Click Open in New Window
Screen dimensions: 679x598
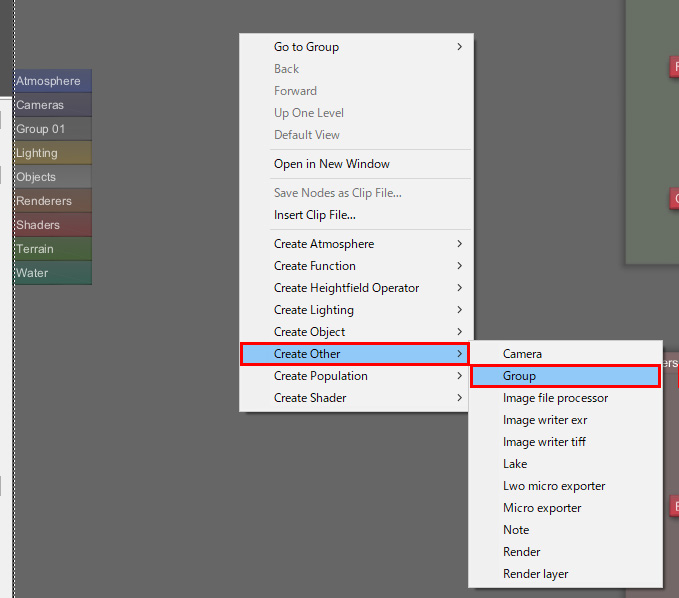pyautogui.click(x=332, y=164)
